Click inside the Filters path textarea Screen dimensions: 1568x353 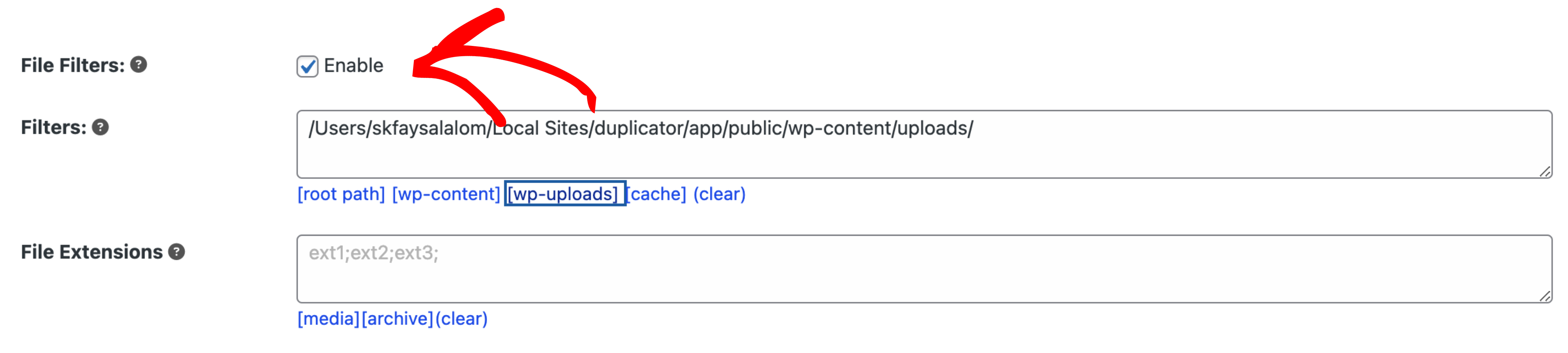(924, 144)
